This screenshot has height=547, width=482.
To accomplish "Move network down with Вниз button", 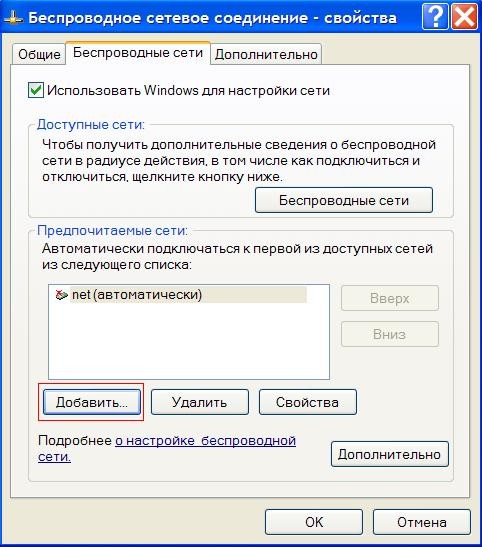I will (390, 334).
